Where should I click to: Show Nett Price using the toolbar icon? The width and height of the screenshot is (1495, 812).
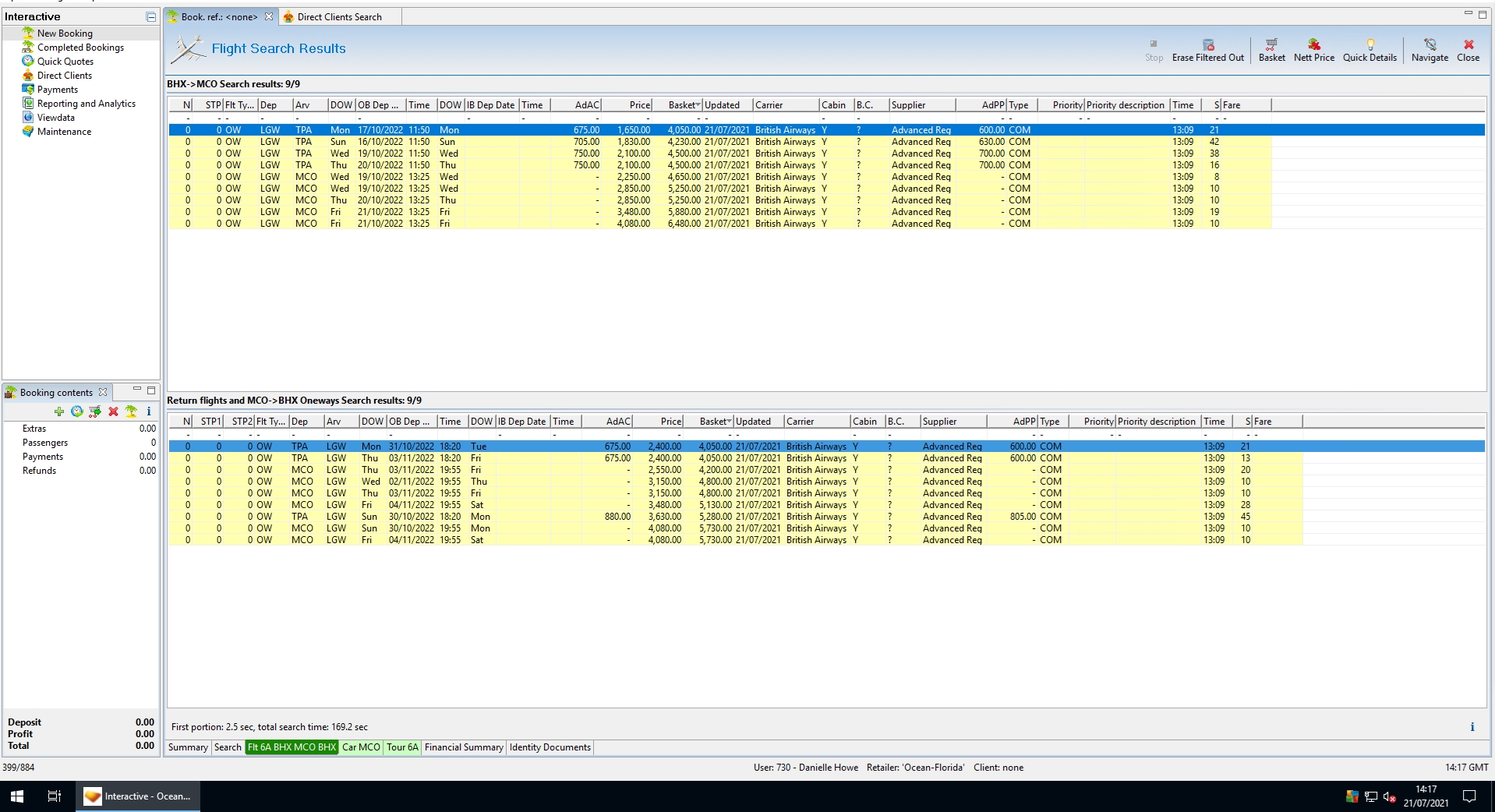(x=1314, y=45)
